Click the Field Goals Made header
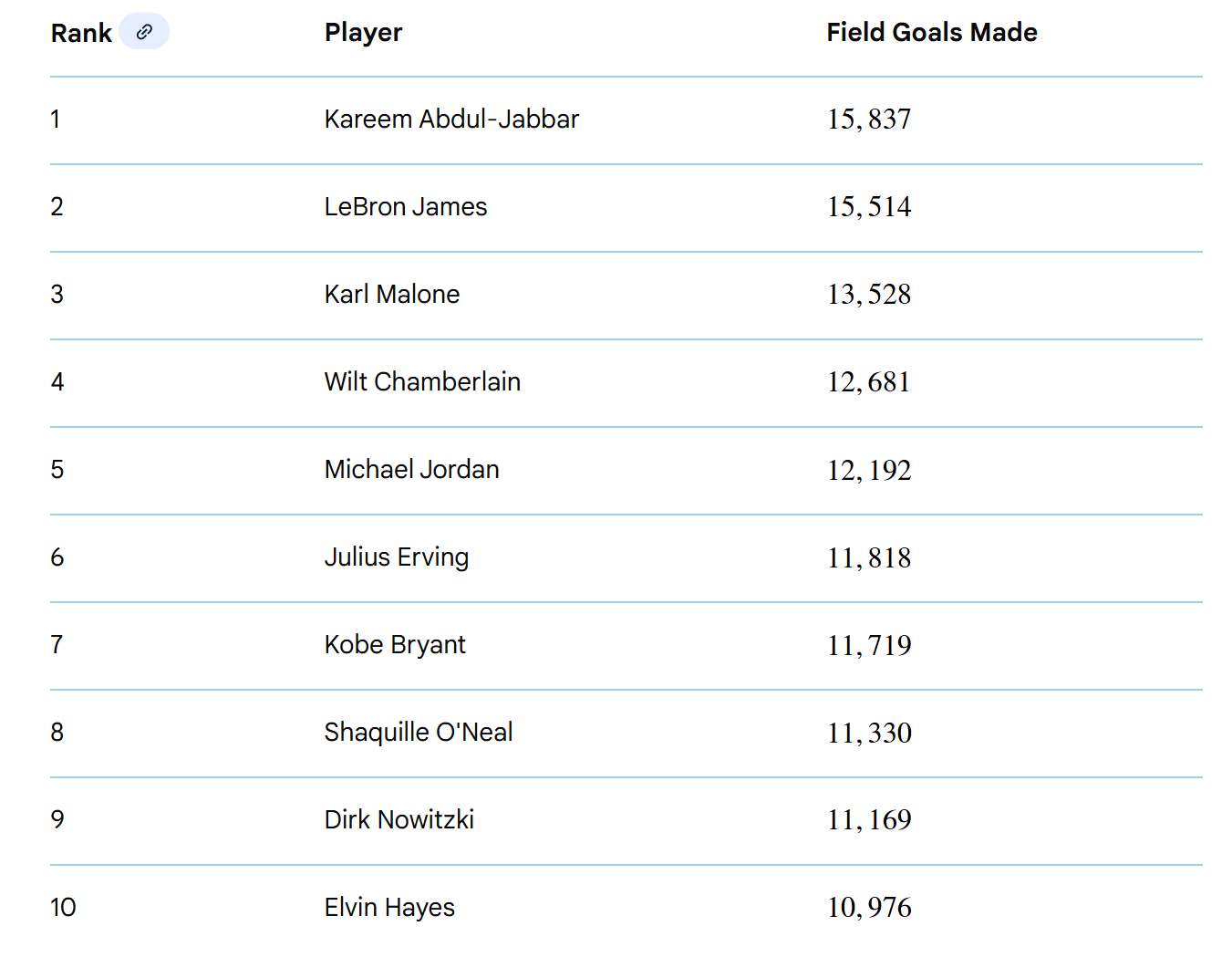1232x968 pixels. (931, 33)
